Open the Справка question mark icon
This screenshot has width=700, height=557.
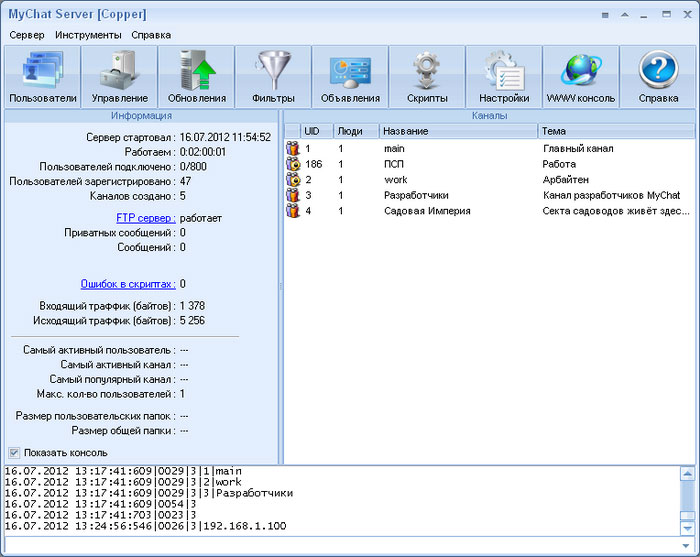click(x=658, y=77)
